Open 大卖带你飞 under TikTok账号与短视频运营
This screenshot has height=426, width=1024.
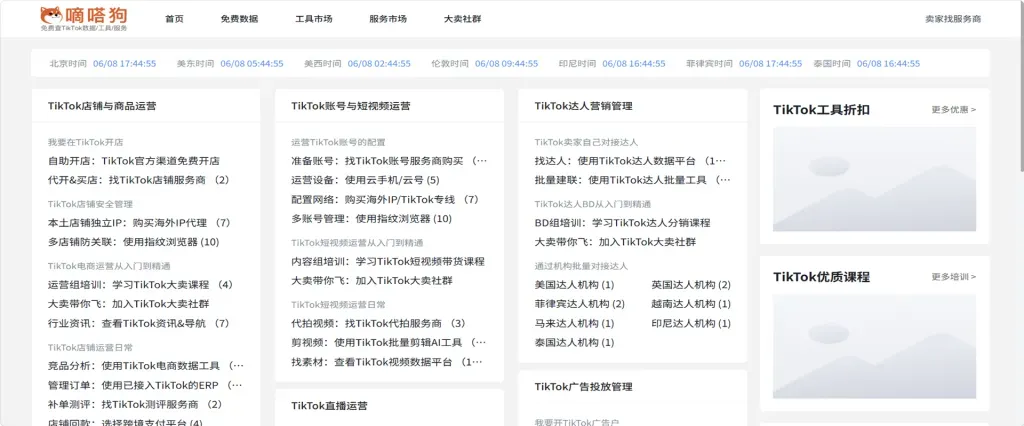click(372, 281)
